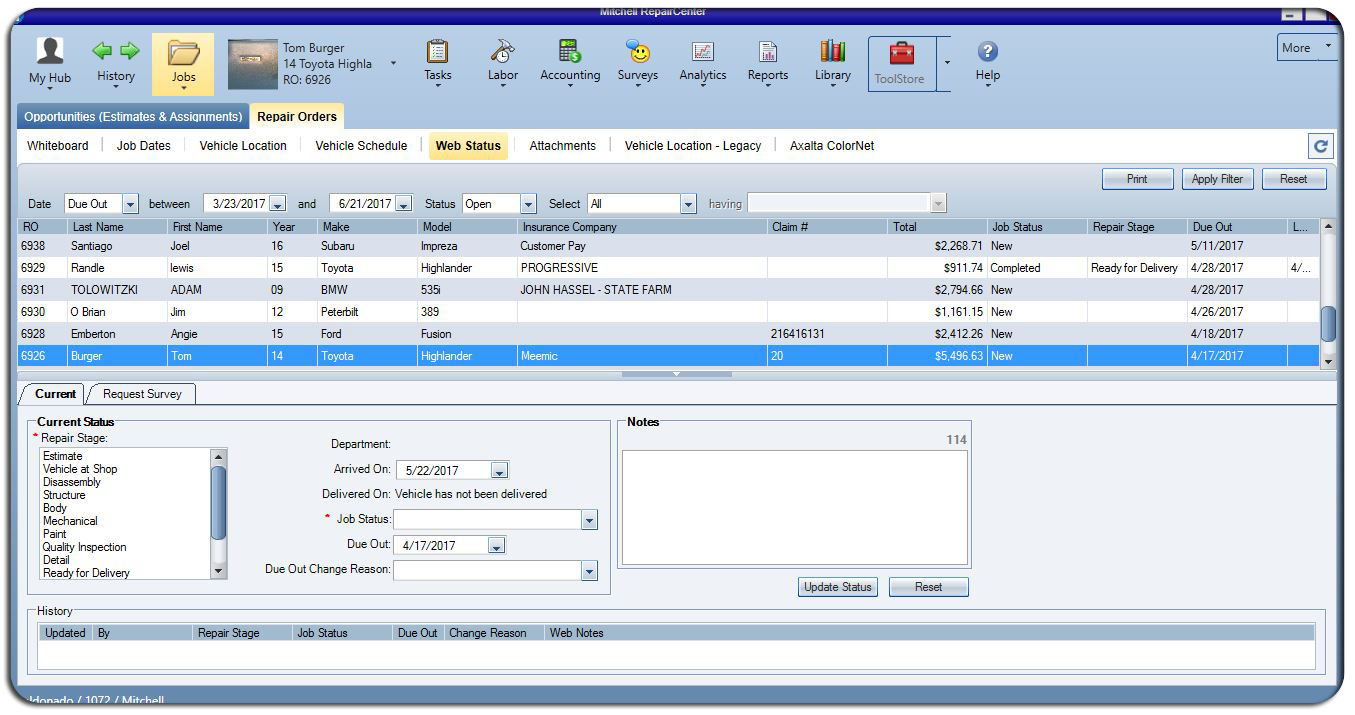Image resolution: width=1355 pixels, height=715 pixels.
Task: Click the Tom Burger vehicle thumbnail
Action: coord(251,64)
